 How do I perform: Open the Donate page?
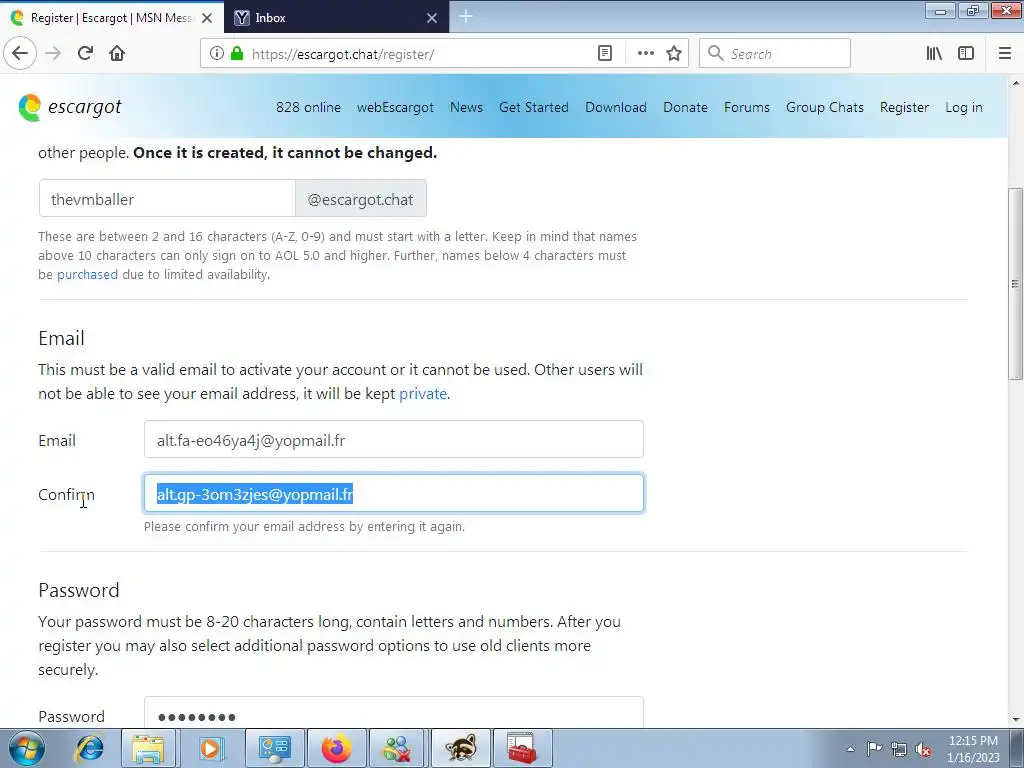685,107
